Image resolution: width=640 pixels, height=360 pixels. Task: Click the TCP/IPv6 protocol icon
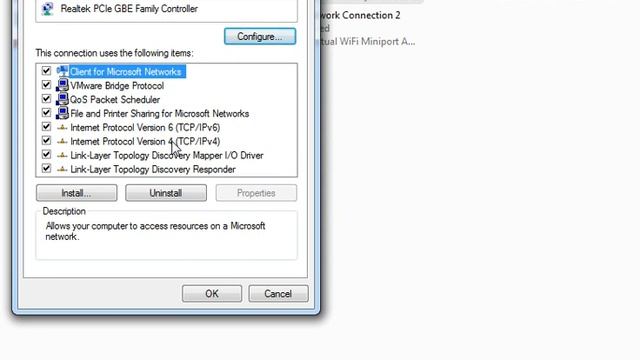coord(62,128)
